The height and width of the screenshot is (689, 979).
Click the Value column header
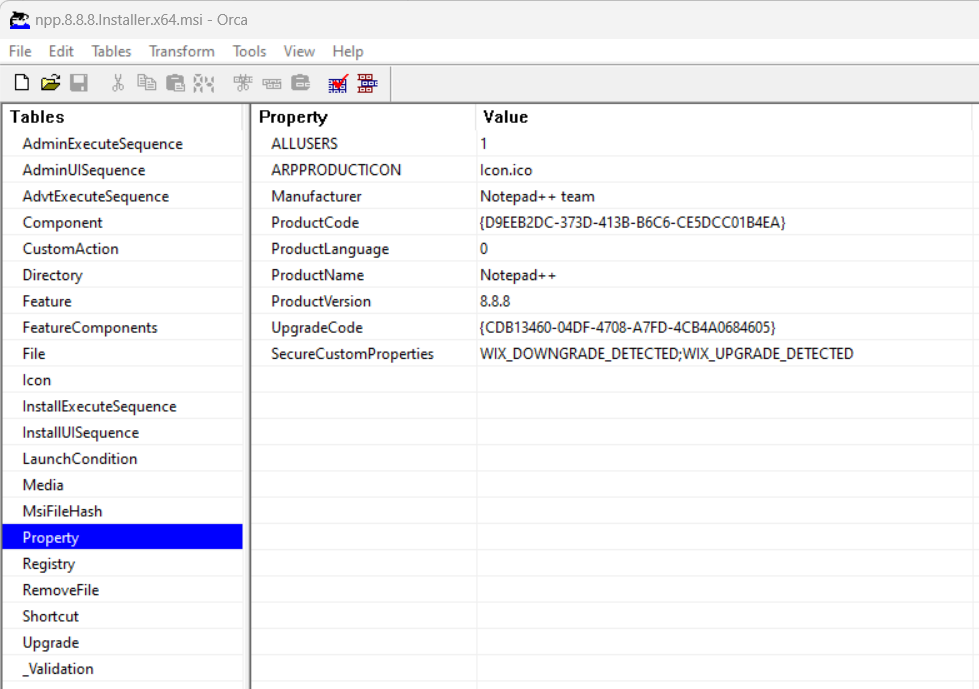click(x=505, y=117)
